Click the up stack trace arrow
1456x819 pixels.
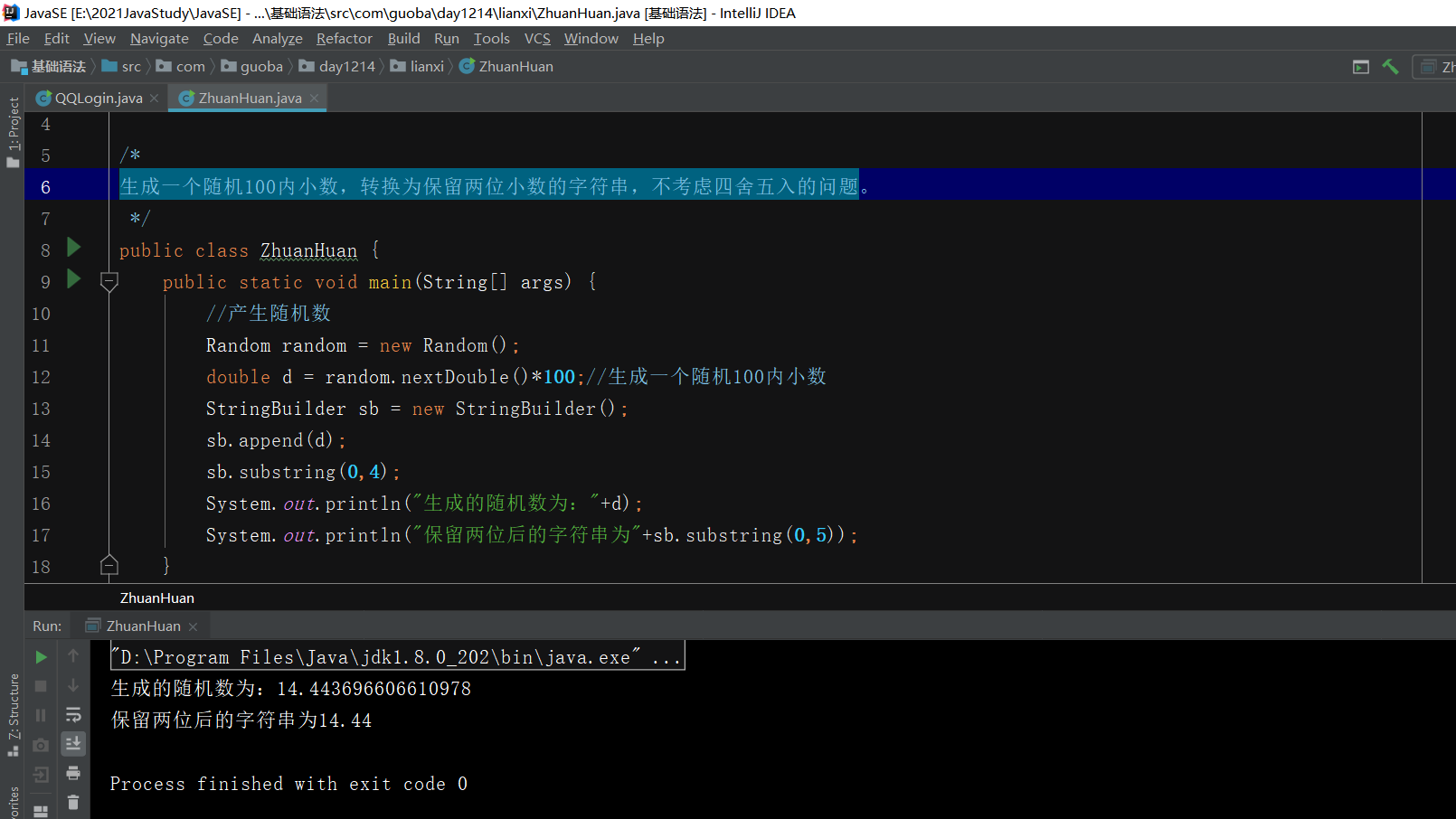[x=73, y=656]
